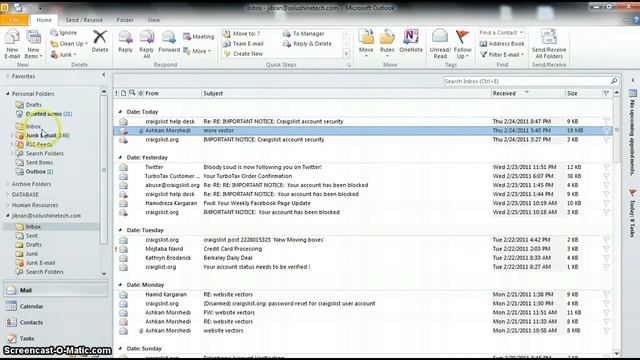640x360 pixels.
Task: Sort by the Subject column header
Action: tap(346, 93)
